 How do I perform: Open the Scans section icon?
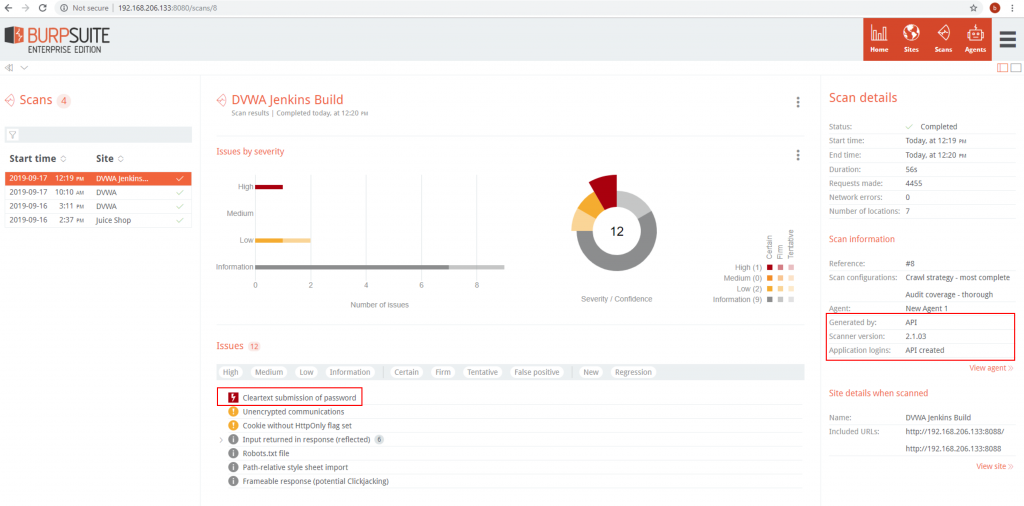(943, 38)
